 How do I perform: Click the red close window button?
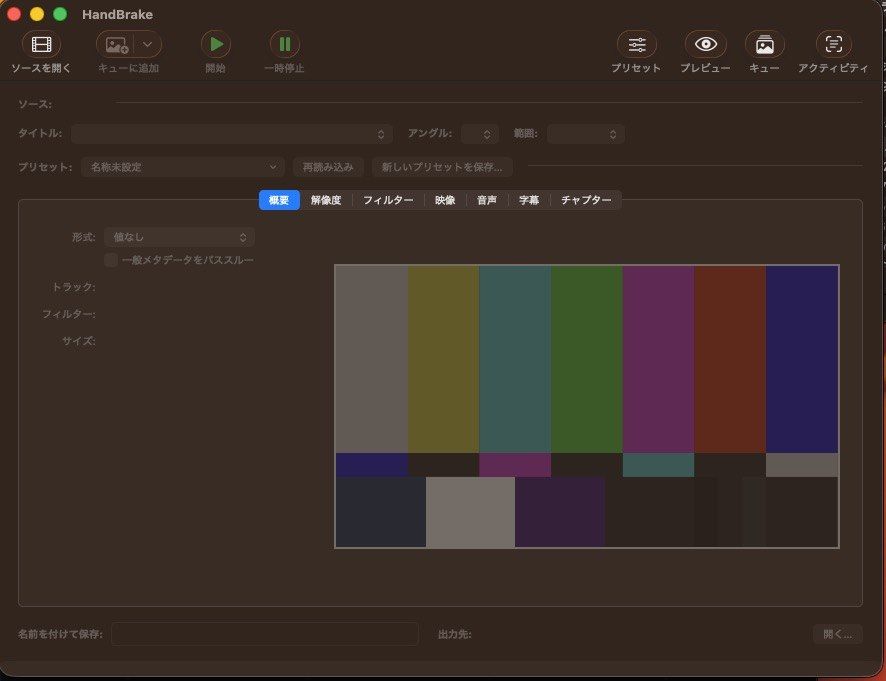point(14,14)
